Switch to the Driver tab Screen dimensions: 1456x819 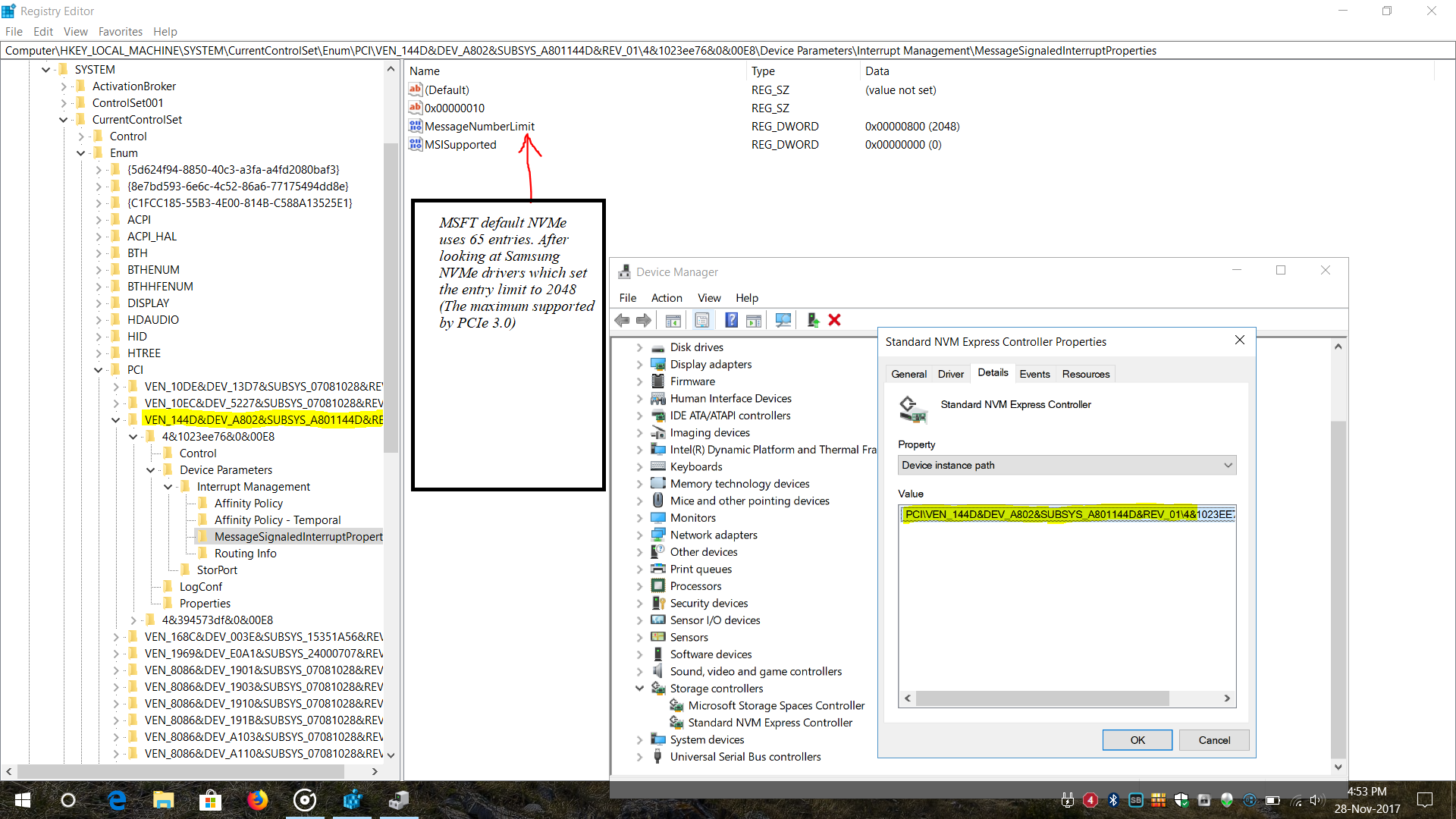[x=950, y=374]
